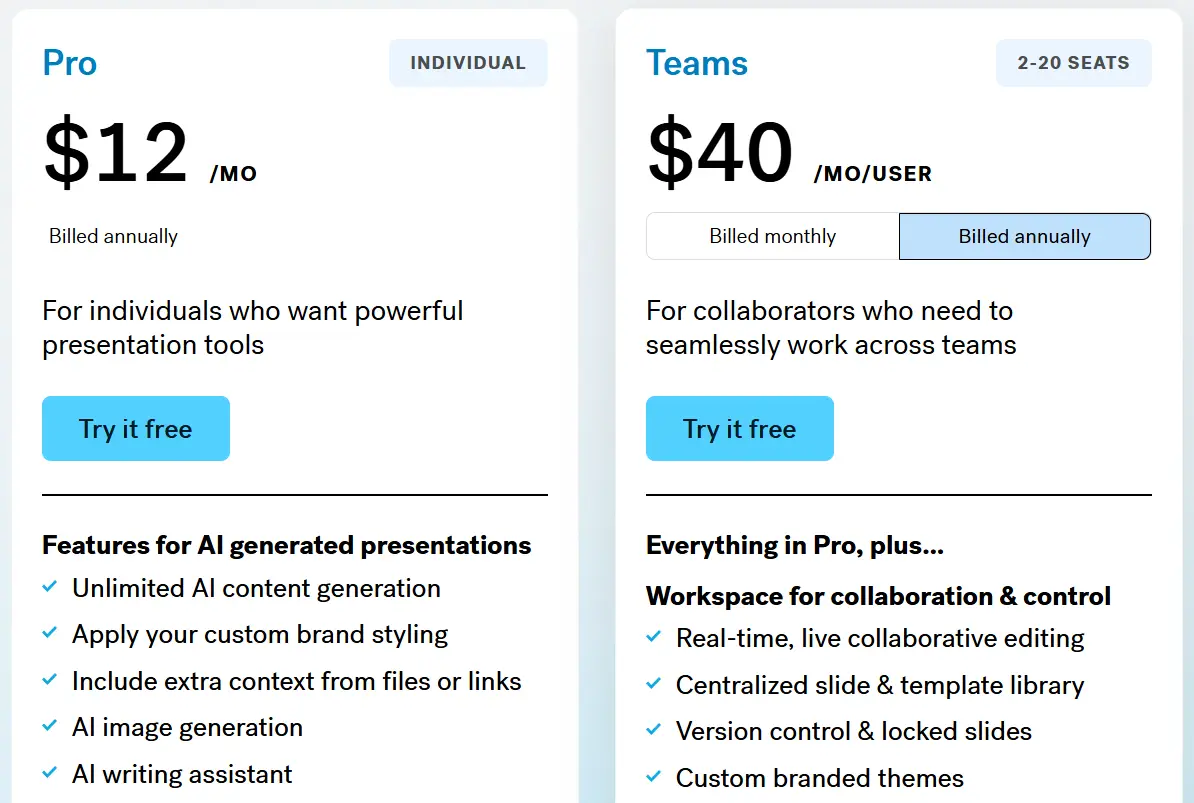Click checkmark next to Apply your custom brand styling
Screen dimensions: 1194x803
point(49,634)
